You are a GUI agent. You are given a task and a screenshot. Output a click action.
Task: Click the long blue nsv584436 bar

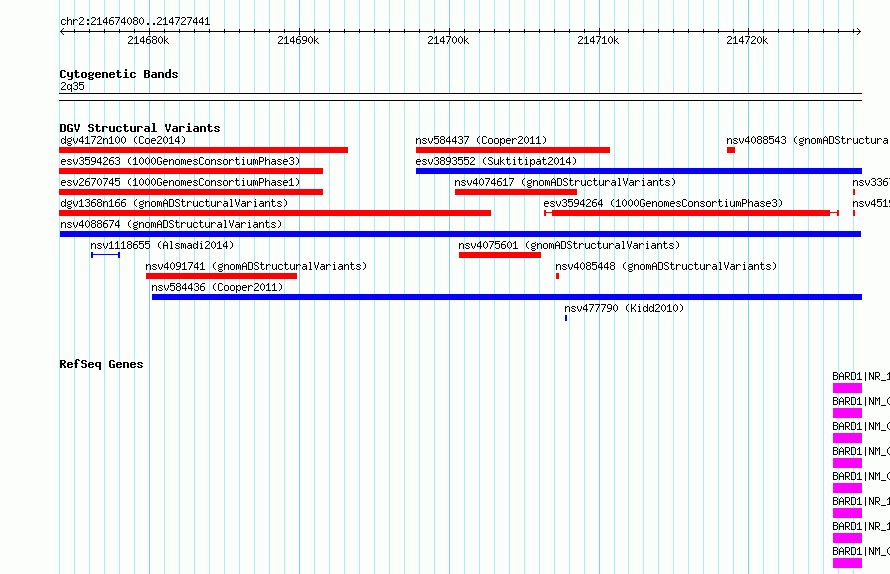pos(507,297)
